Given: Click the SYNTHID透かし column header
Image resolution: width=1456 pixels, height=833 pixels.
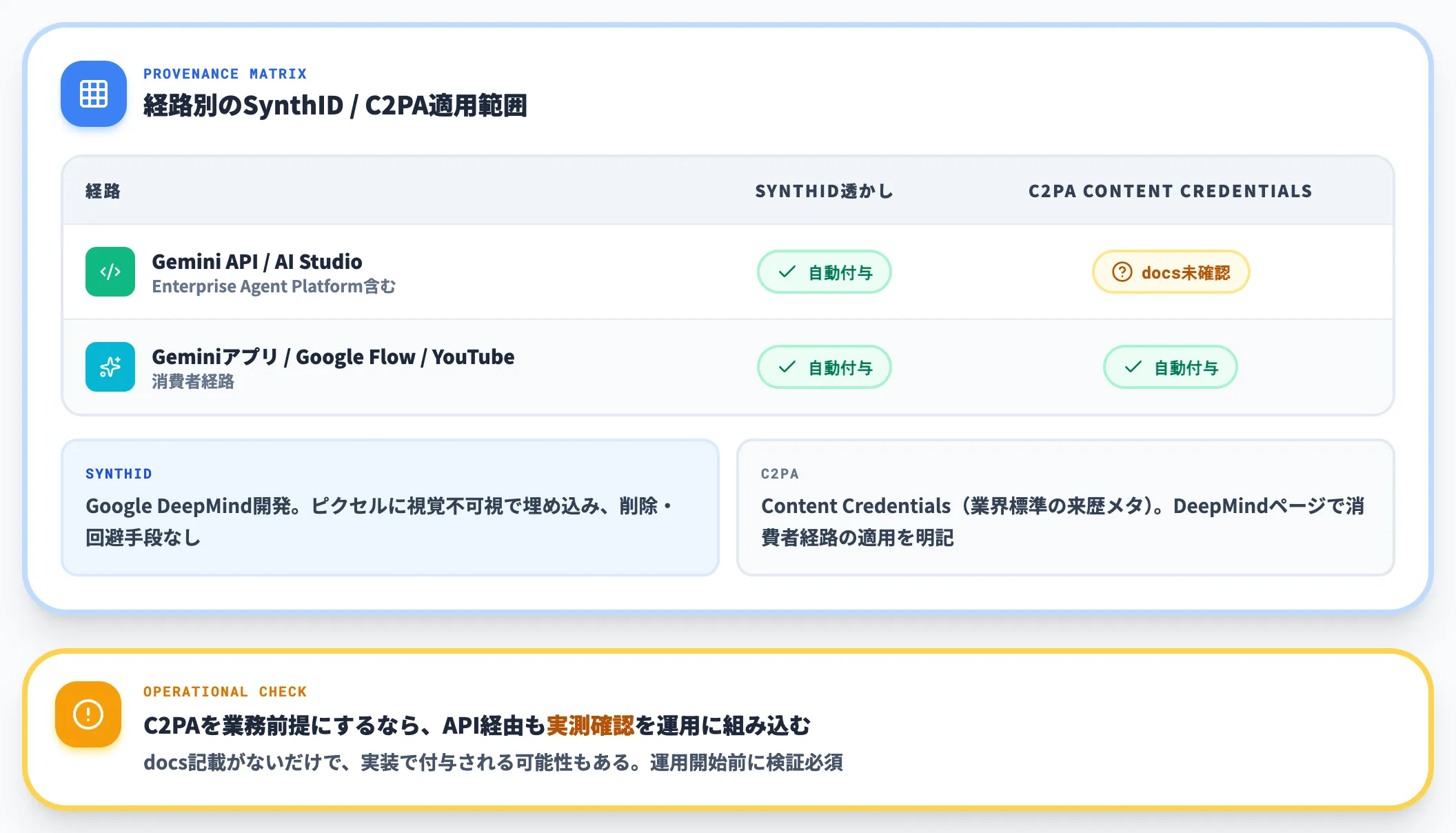Looking at the screenshot, I should [825, 191].
